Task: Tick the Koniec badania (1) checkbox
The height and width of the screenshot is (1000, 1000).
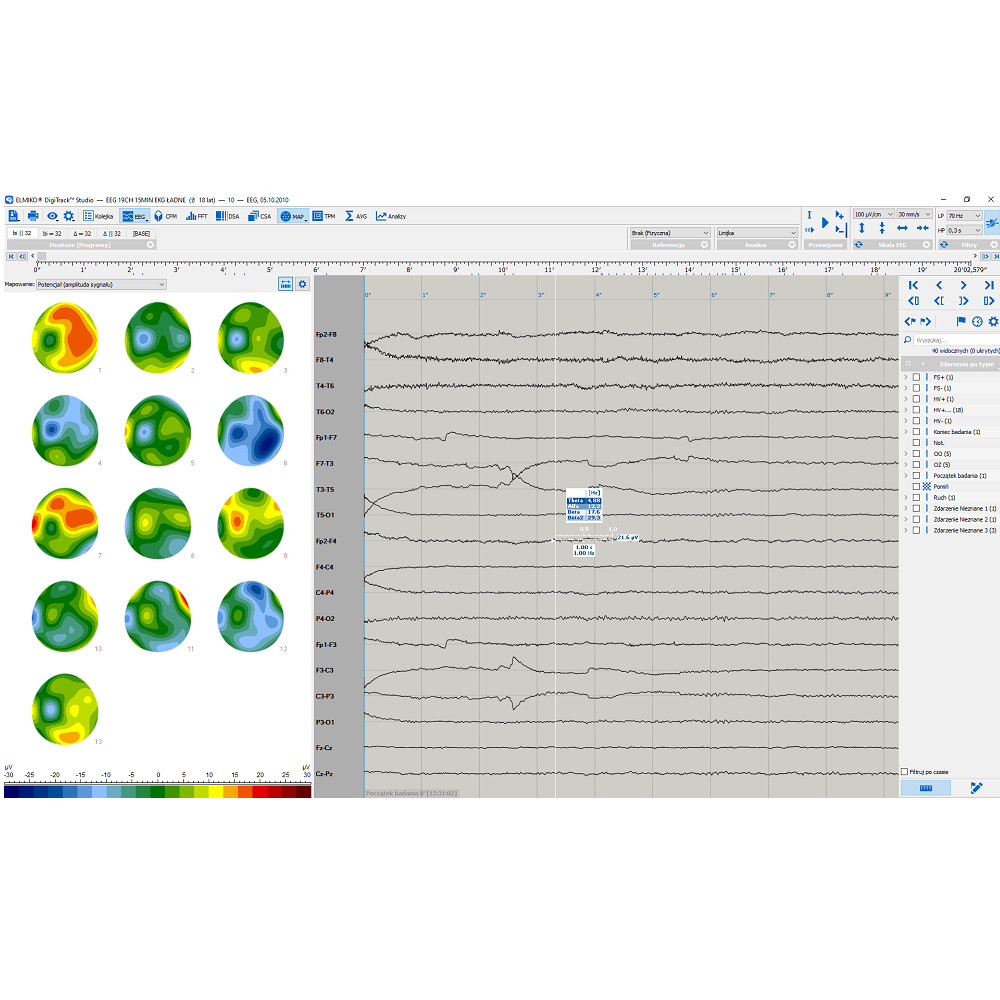Action: pyautogui.click(x=916, y=432)
